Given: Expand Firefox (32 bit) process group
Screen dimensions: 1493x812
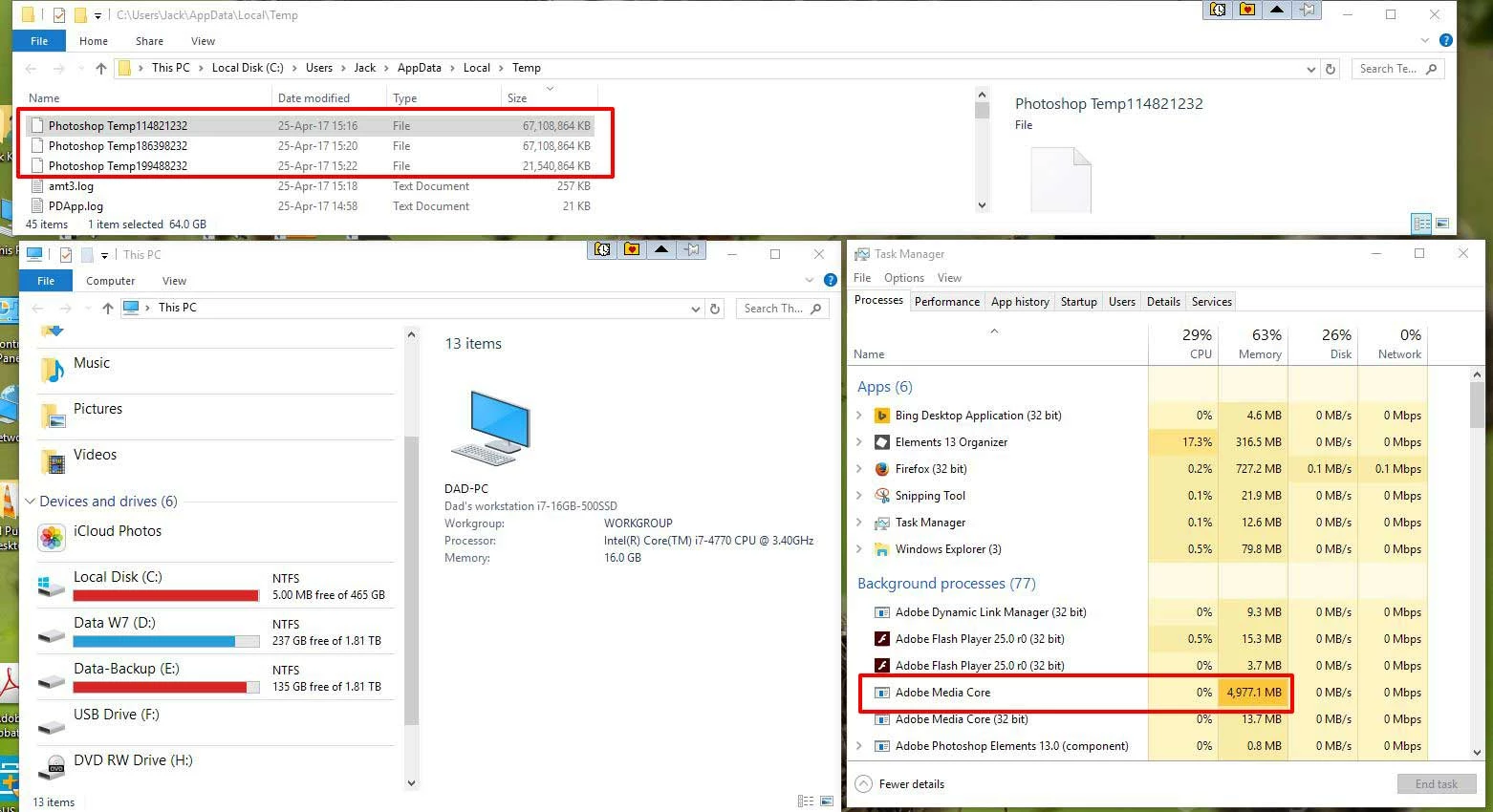Looking at the screenshot, I should (x=859, y=469).
